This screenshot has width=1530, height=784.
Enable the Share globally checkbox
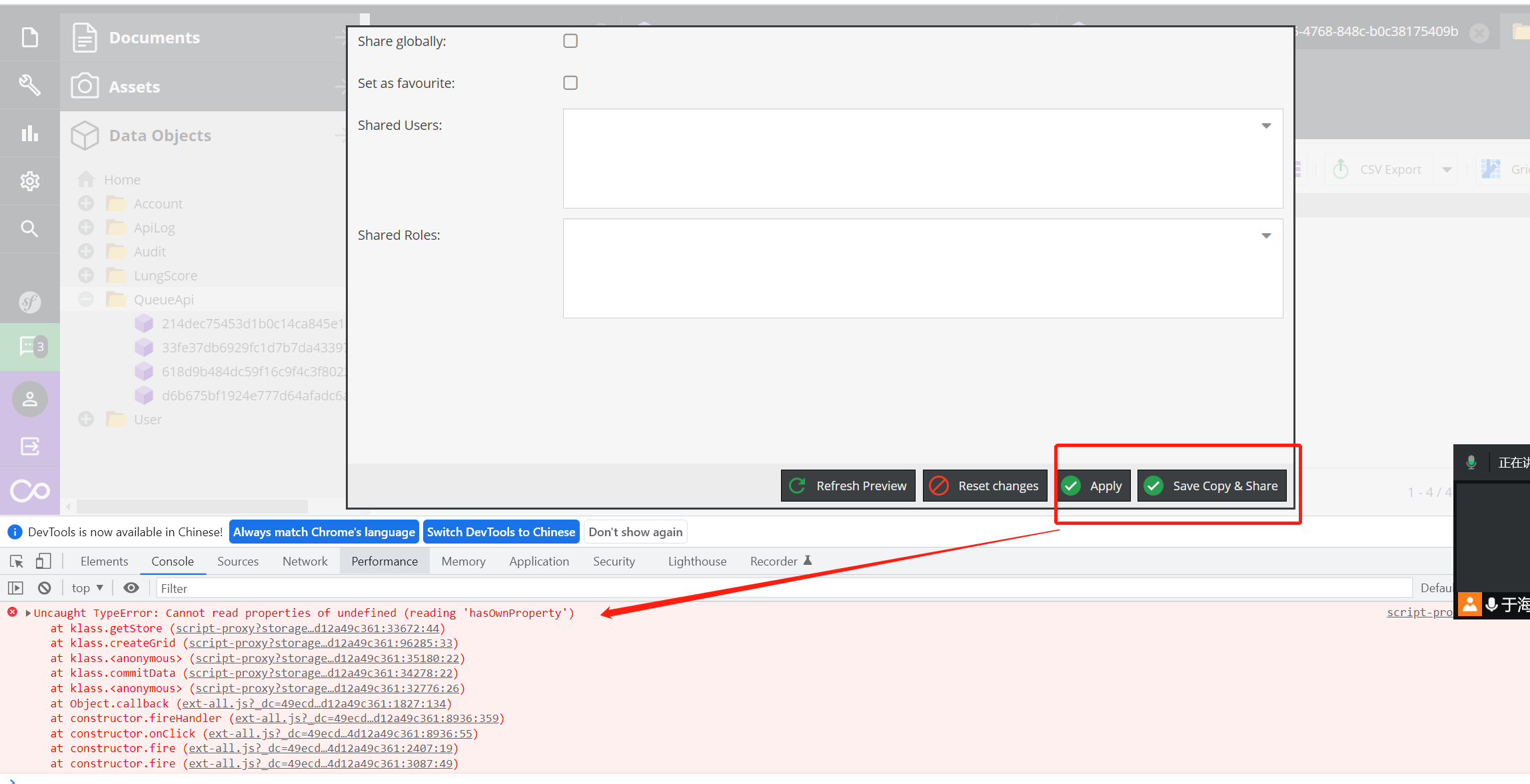[570, 41]
